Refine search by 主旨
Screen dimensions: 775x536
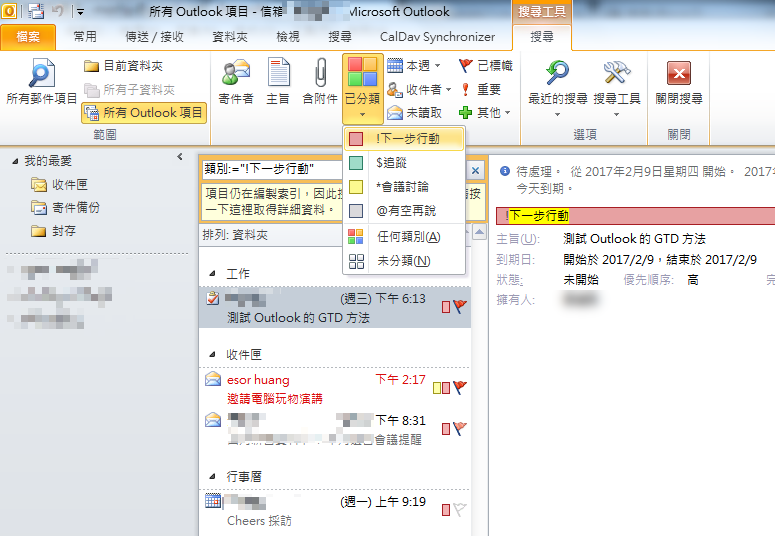click(x=278, y=82)
